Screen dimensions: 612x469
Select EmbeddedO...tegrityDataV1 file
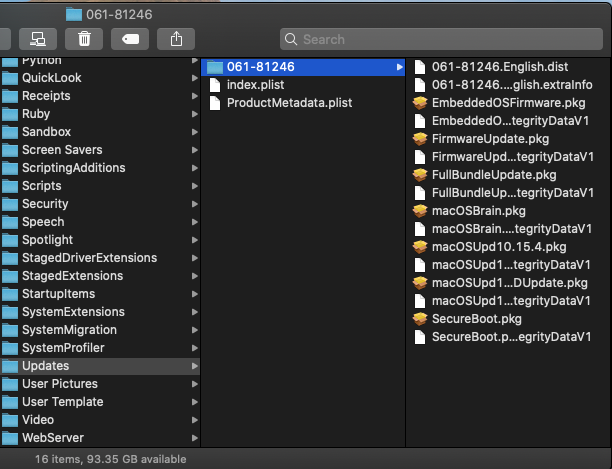pos(509,121)
